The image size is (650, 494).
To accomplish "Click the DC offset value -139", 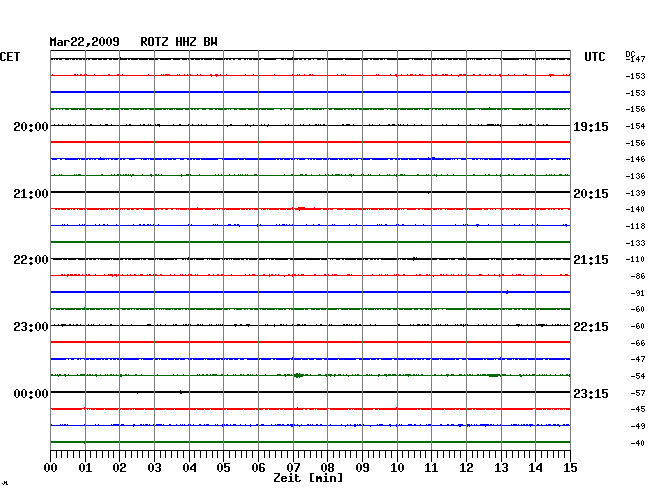I will (635, 193).
